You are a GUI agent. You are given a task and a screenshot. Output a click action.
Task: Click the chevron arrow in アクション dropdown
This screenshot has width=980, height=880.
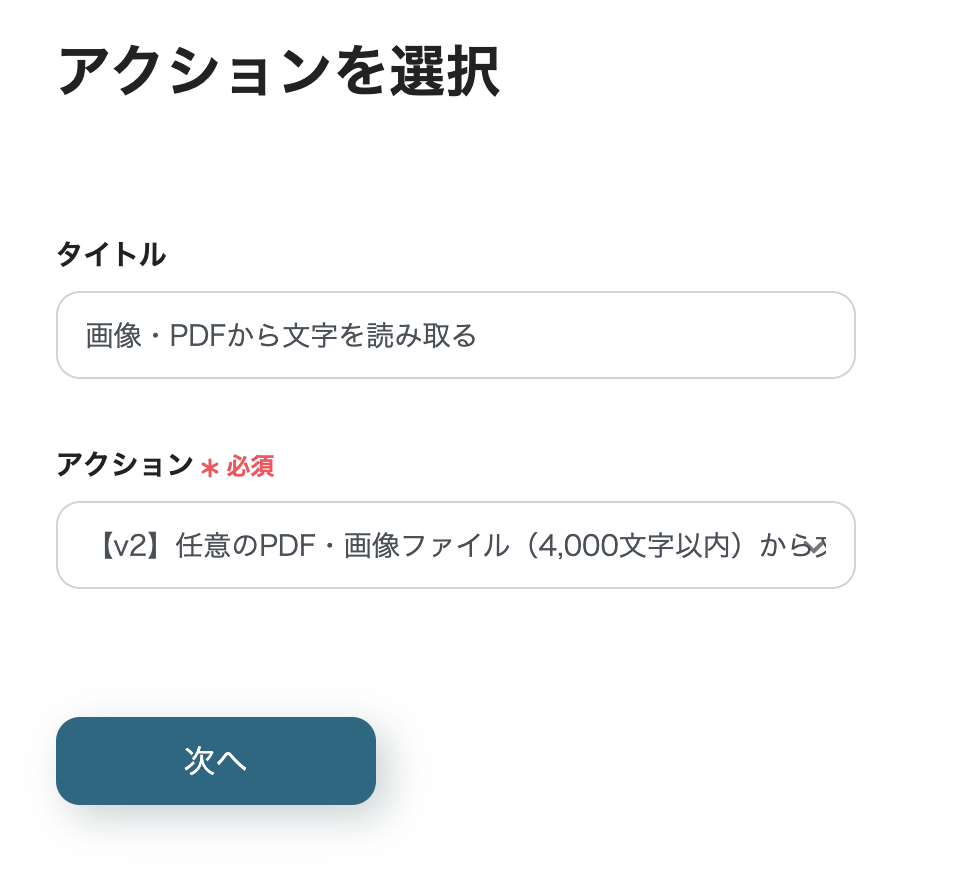tap(818, 546)
